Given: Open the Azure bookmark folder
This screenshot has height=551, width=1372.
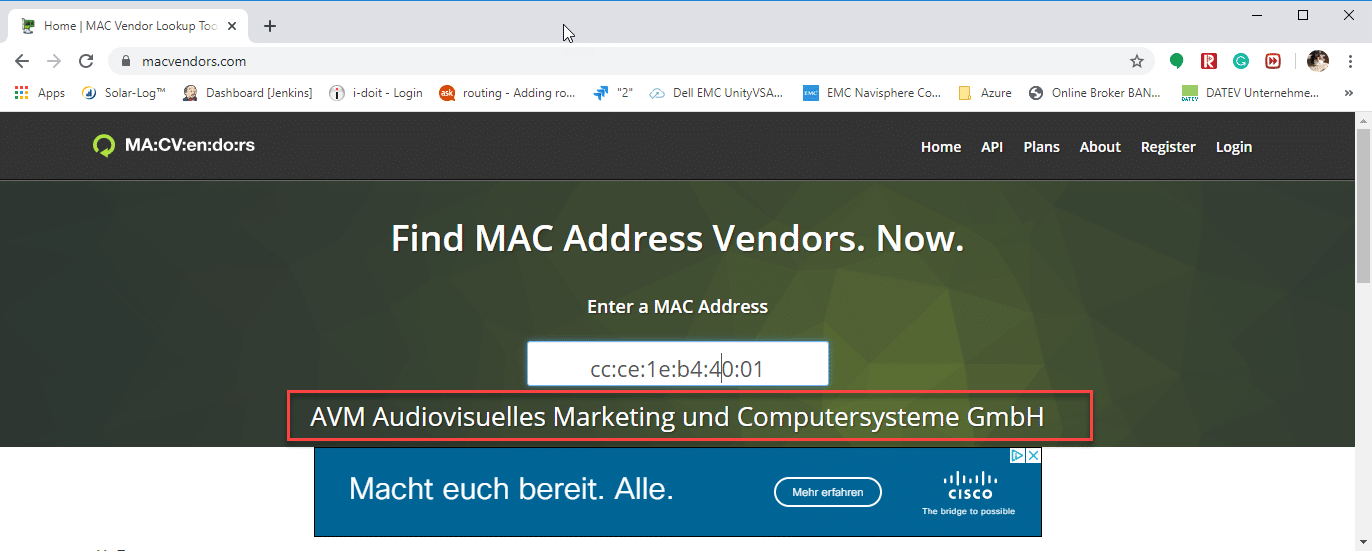Looking at the screenshot, I should (x=985, y=93).
